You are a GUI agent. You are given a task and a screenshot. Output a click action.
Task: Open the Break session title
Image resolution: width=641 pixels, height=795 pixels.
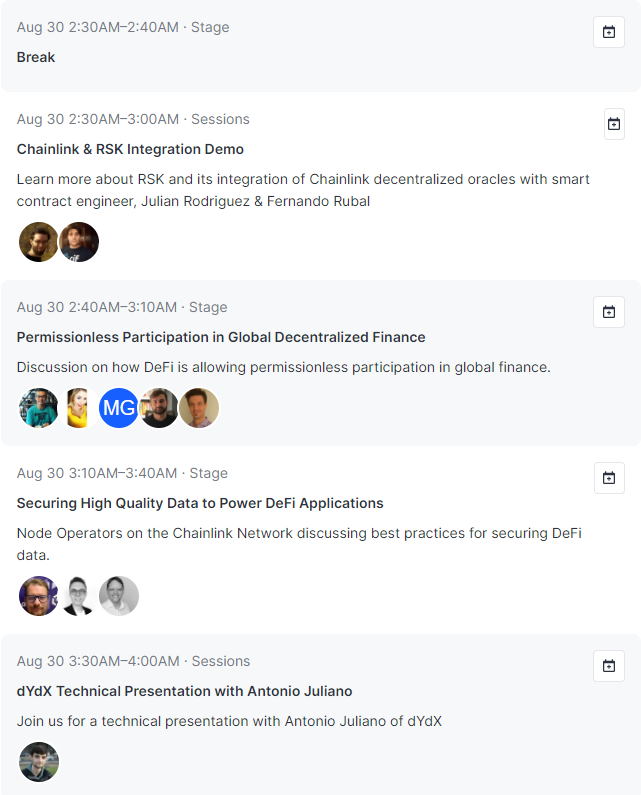point(36,57)
